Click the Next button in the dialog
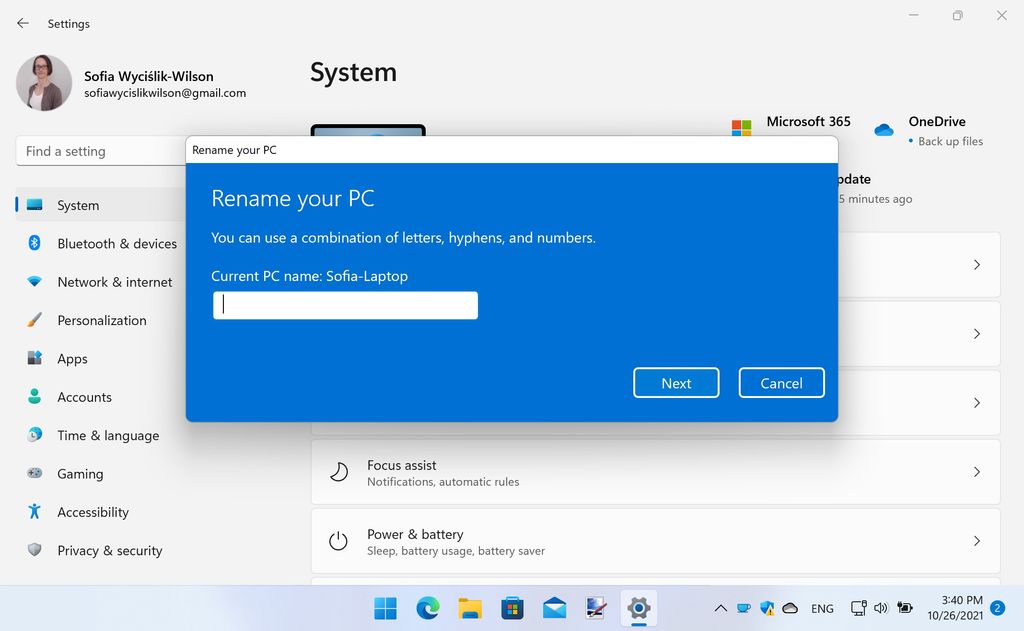The height and width of the screenshot is (631, 1024). [x=676, y=382]
